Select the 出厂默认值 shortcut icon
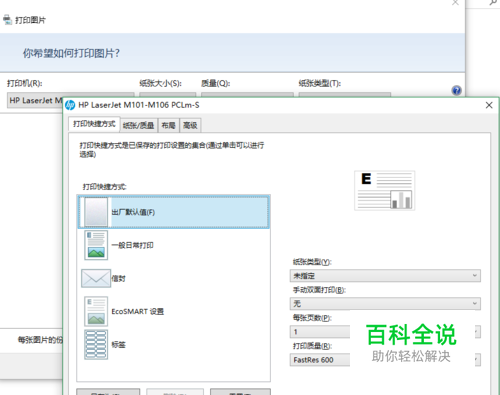 tap(96, 212)
